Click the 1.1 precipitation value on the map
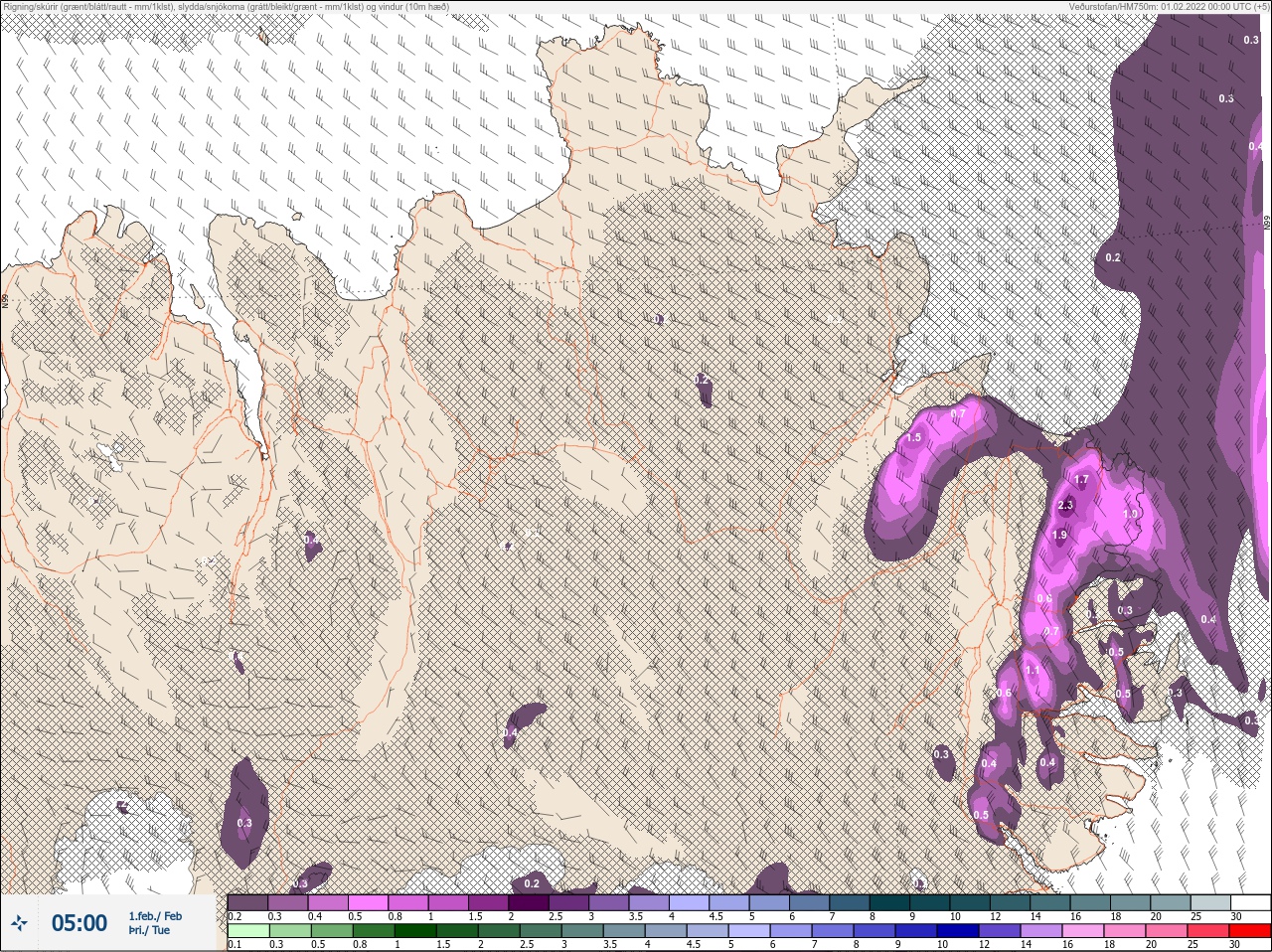1272x952 pixels. (x=1033, y=670)
